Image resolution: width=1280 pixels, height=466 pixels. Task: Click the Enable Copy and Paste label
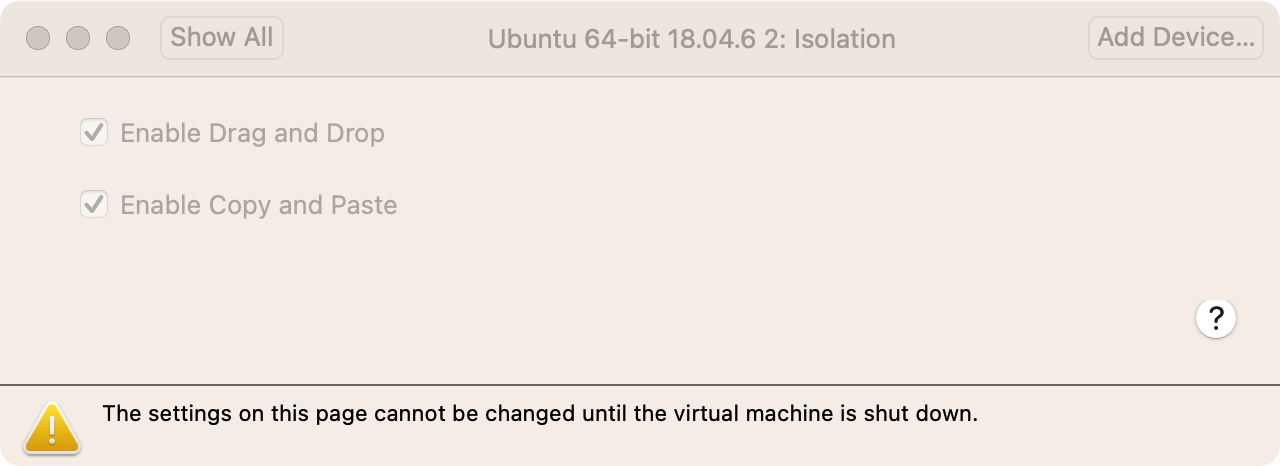[x=259, y=205]
